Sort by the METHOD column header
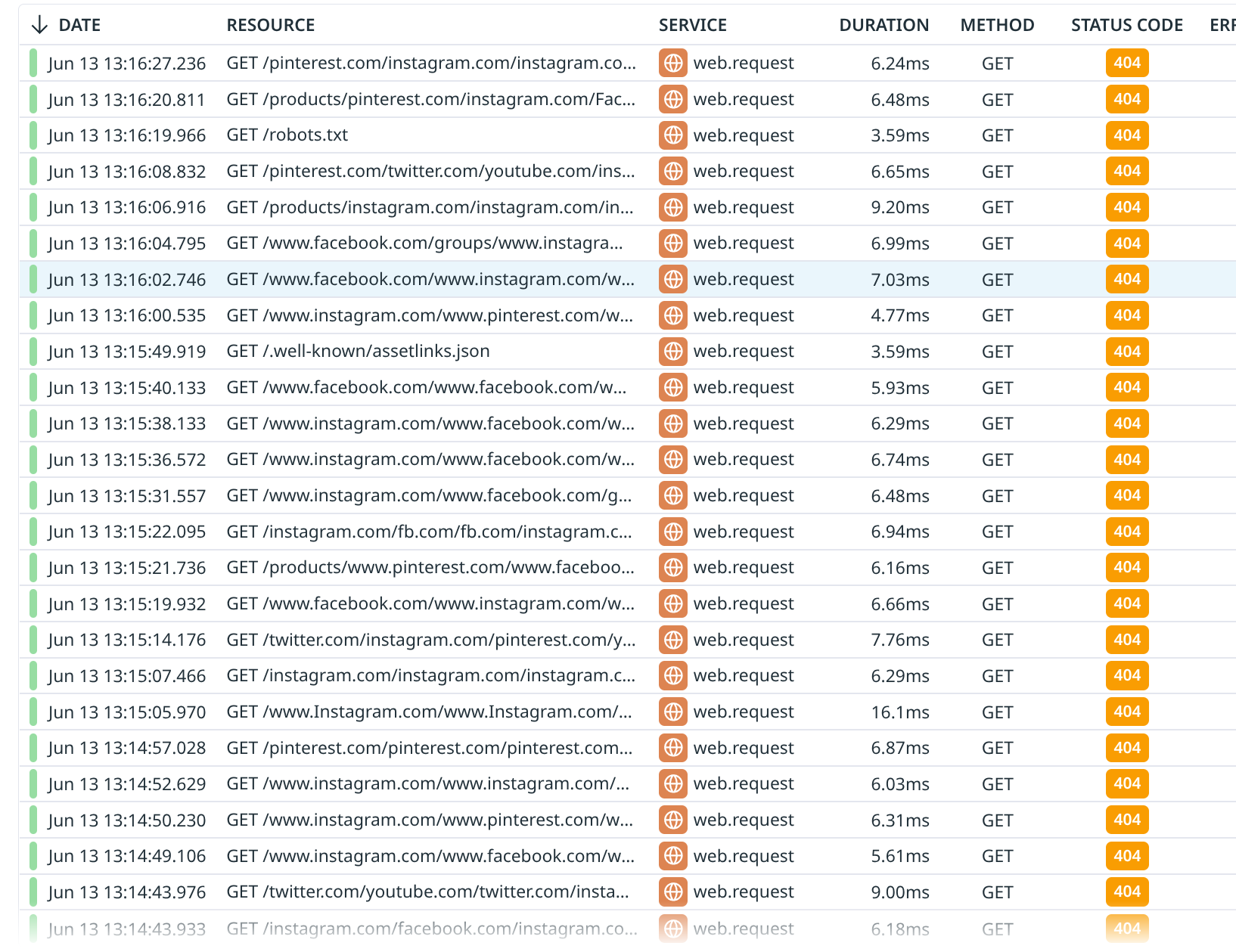 pos(998,25)
